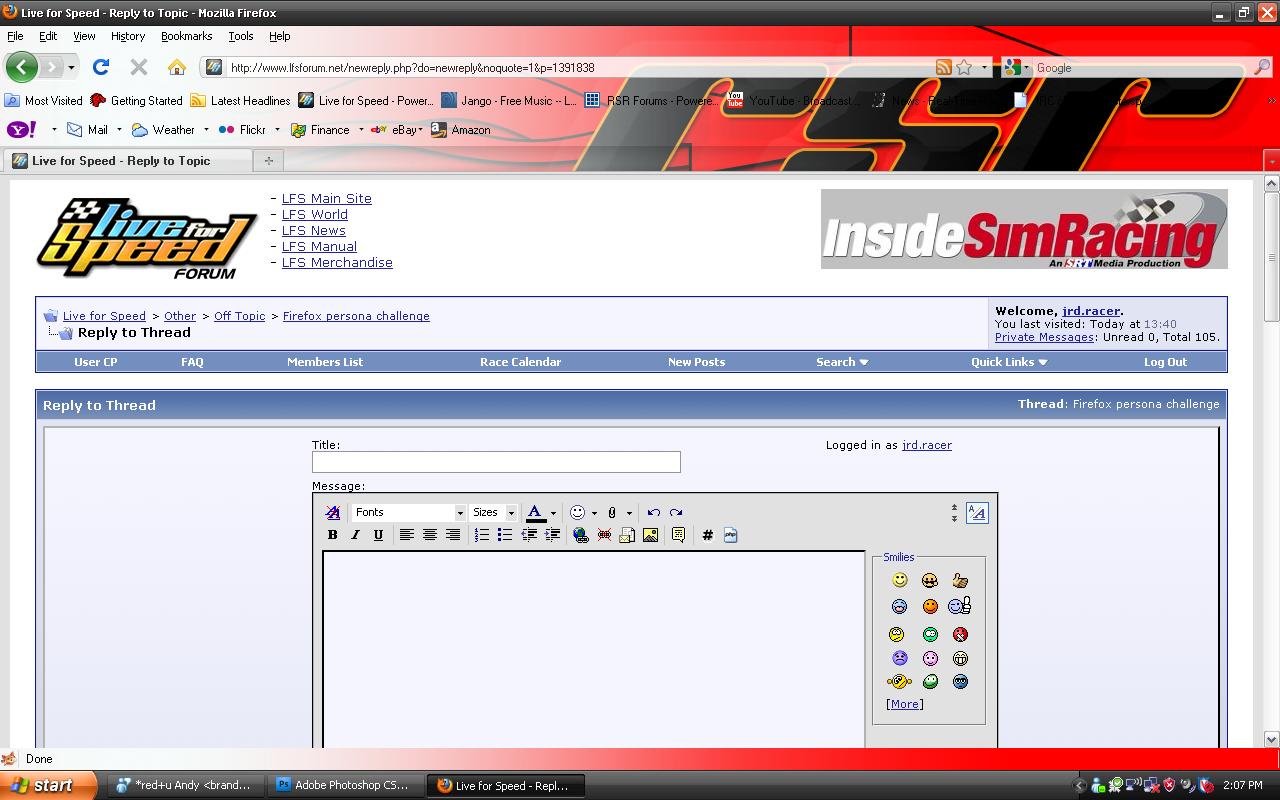This screenshot has width=1280, height=800.
Task: Center-align the message text
Action: point(429,535)
